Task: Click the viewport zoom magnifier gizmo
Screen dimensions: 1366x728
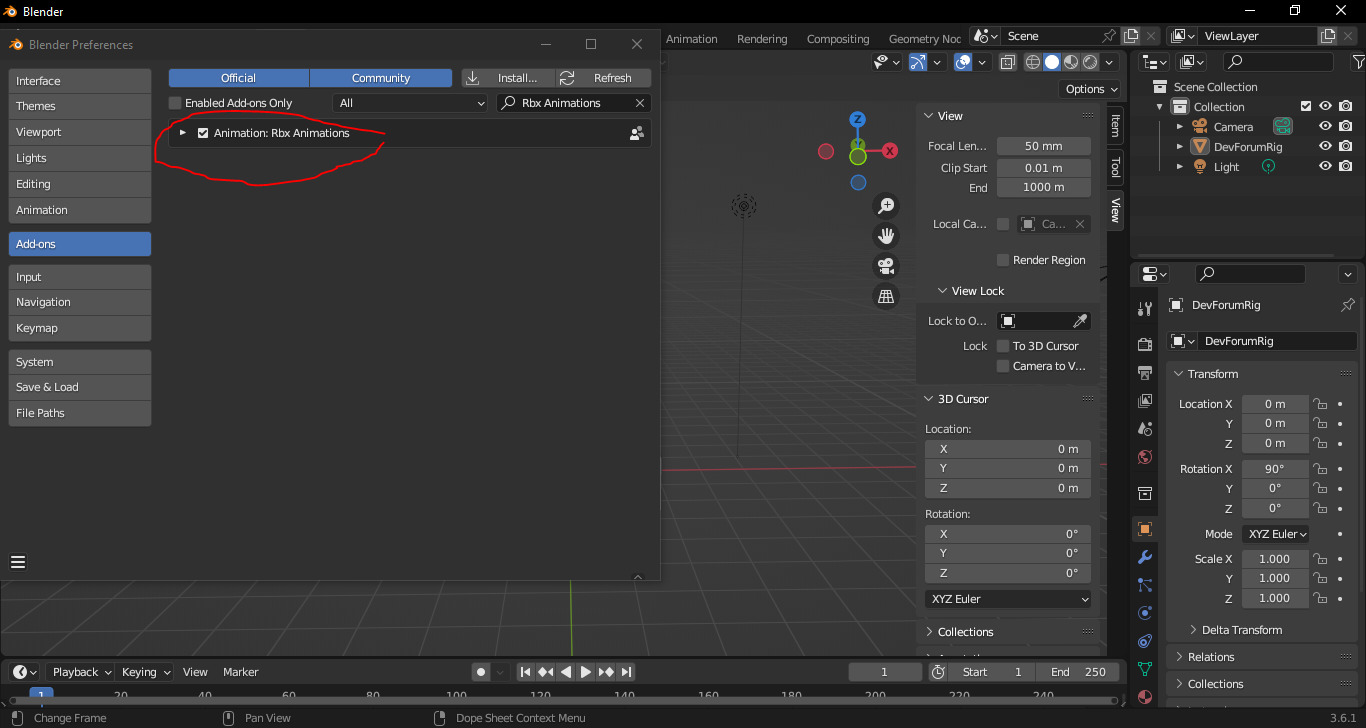Action: pos(885,205)
